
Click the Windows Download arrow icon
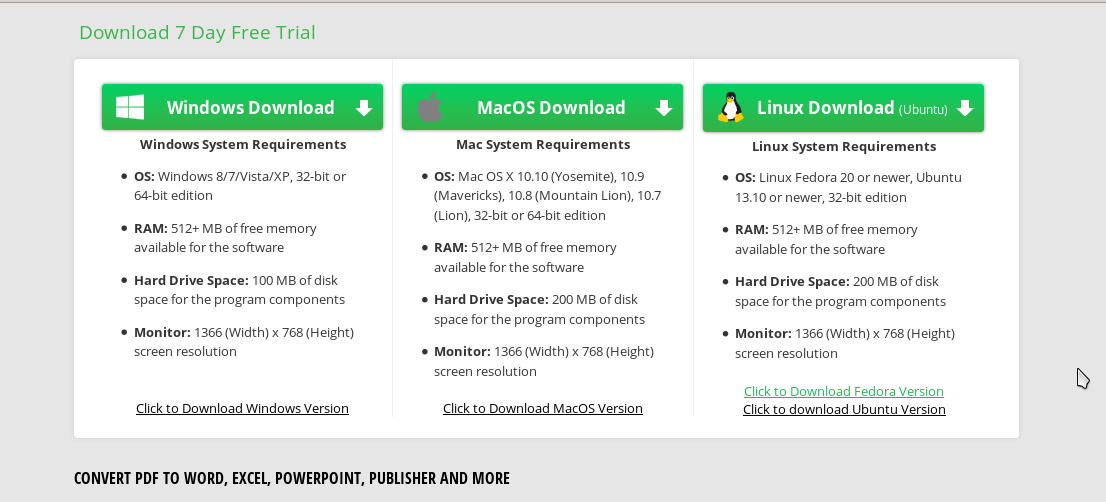pyautogui.click(x=364, y=108)
